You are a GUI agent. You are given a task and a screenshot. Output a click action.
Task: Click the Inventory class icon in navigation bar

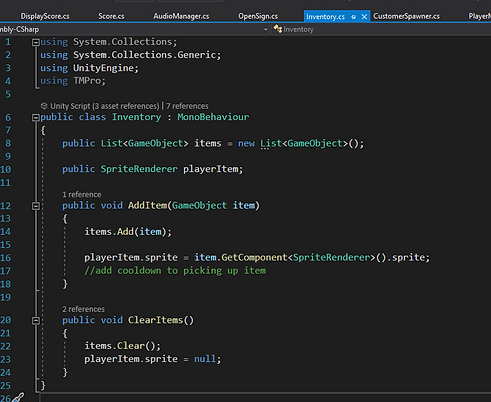(277, 29)
